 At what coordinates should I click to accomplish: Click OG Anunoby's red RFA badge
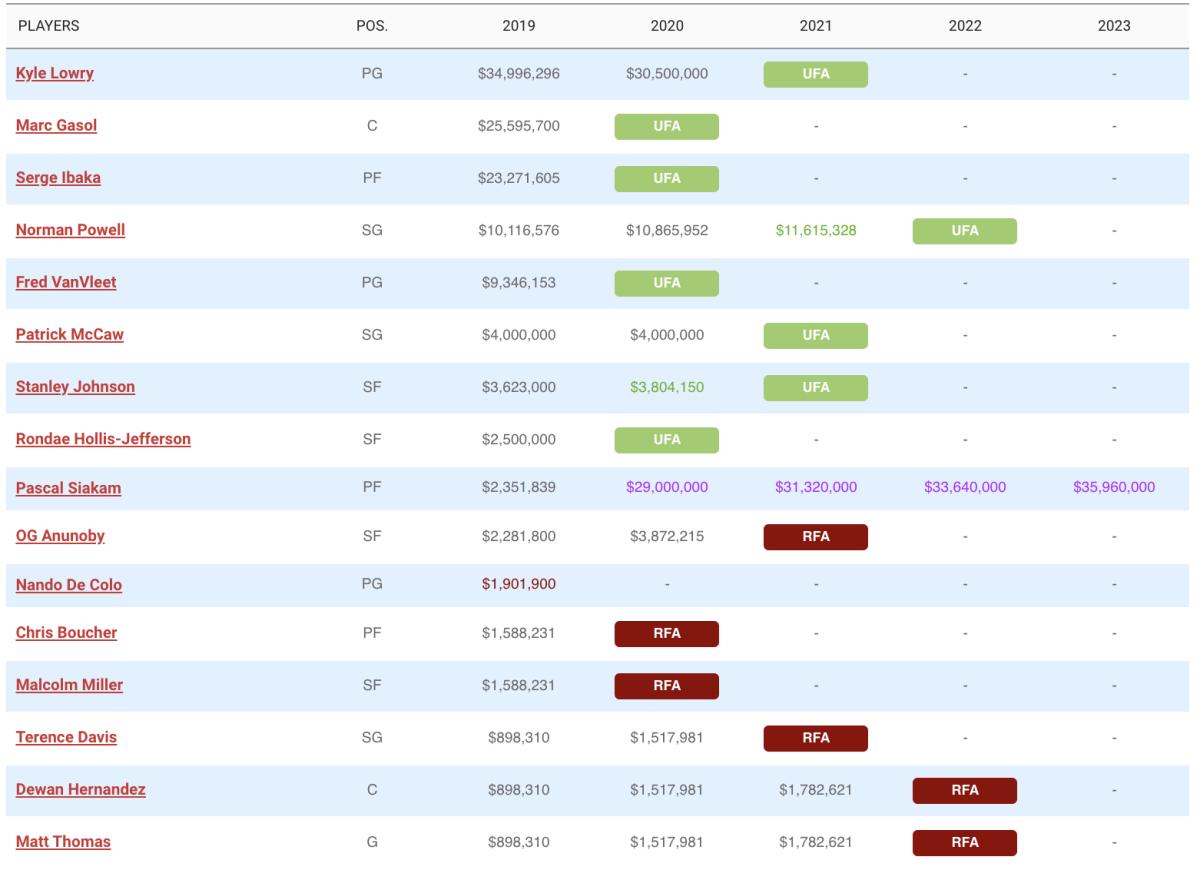[x=815, y=537]
